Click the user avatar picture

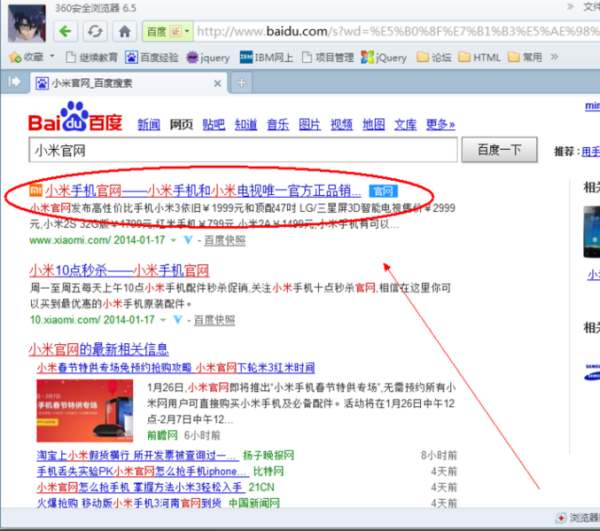click(x=27, y=23)
